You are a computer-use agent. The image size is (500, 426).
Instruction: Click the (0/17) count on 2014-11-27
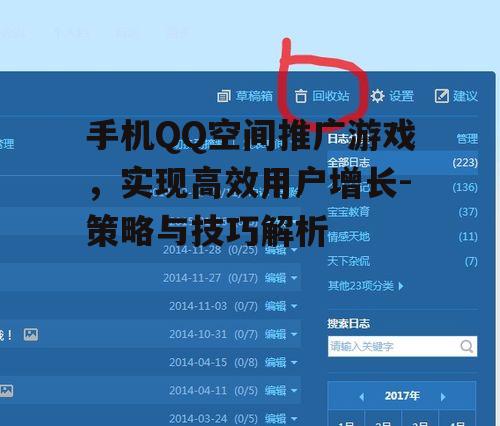pyautogui.click(x=243, y=278)
